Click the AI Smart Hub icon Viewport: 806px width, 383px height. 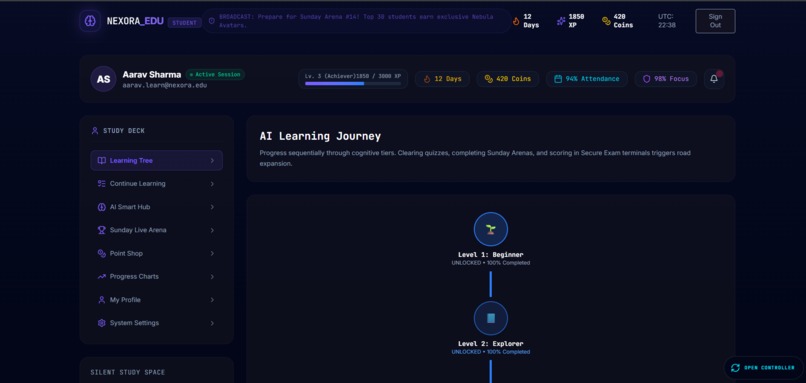pos(101,207)
